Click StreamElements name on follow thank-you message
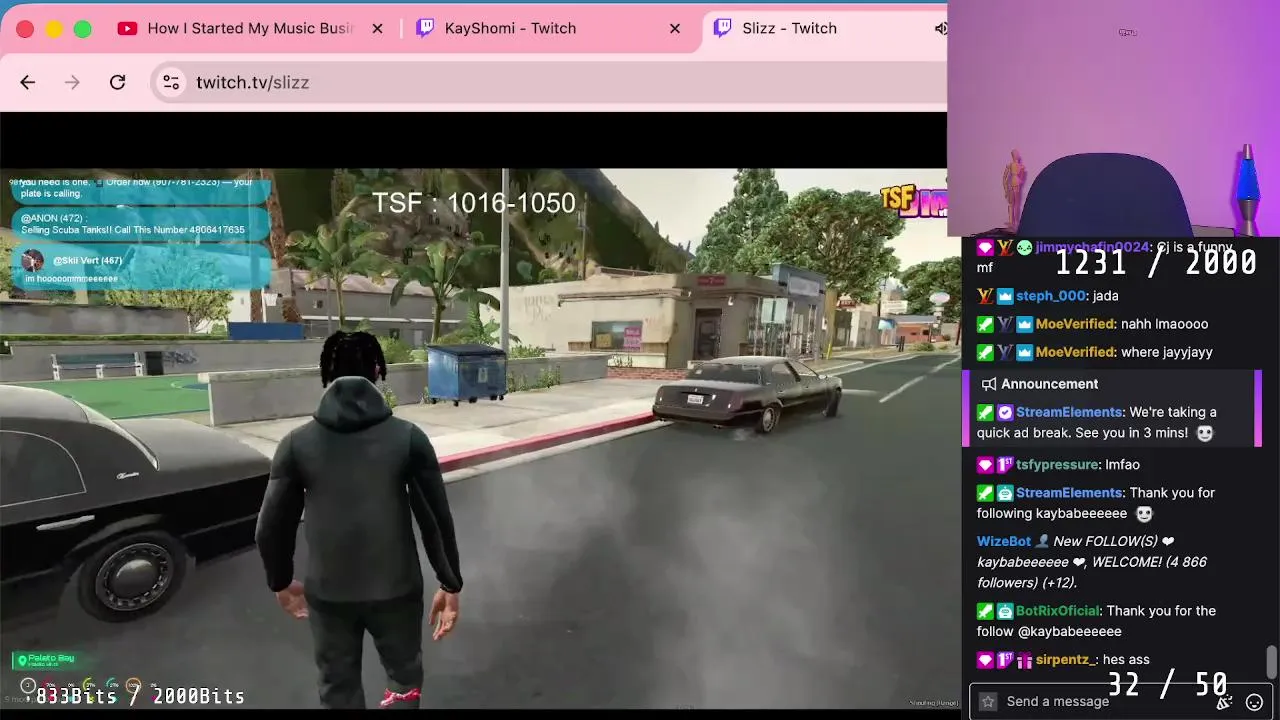The height and width of the screenshot is (720, 1280). [x=1069, y=493]
